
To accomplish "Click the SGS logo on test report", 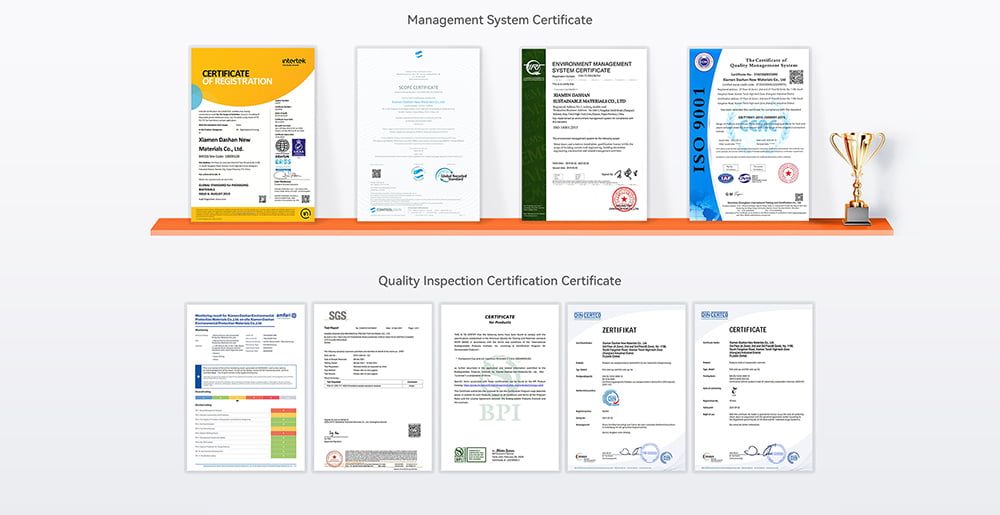I will 333,315.
